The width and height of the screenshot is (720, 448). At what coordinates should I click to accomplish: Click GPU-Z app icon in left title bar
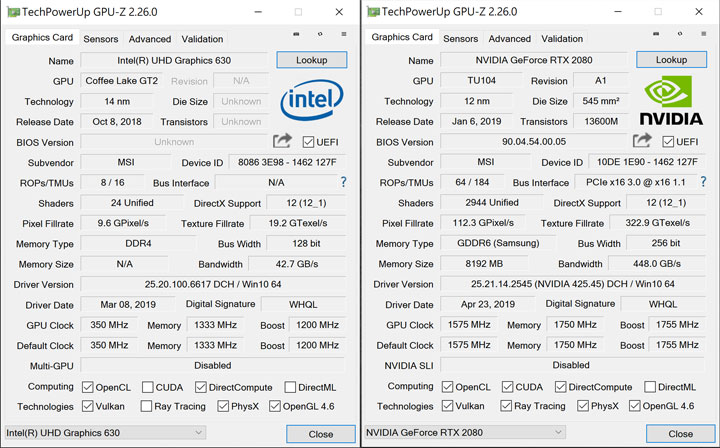pos(13,12)
